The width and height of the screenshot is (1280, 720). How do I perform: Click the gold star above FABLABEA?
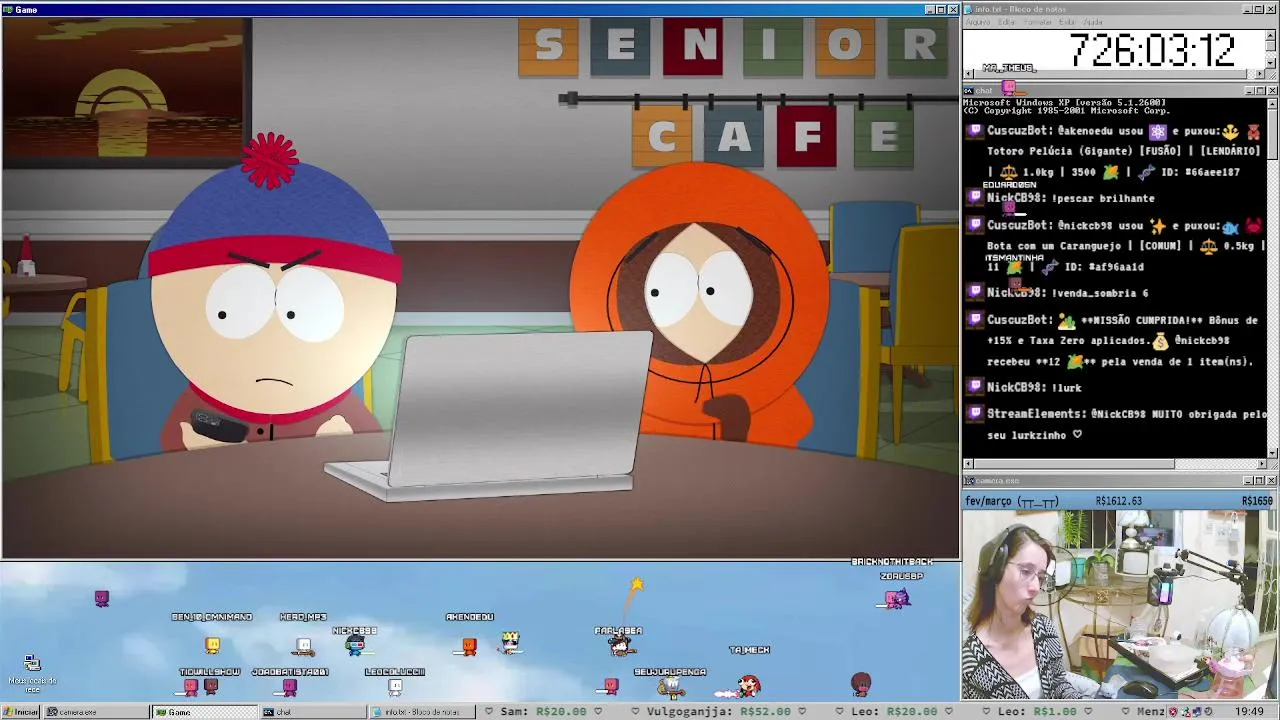(636, 584)
